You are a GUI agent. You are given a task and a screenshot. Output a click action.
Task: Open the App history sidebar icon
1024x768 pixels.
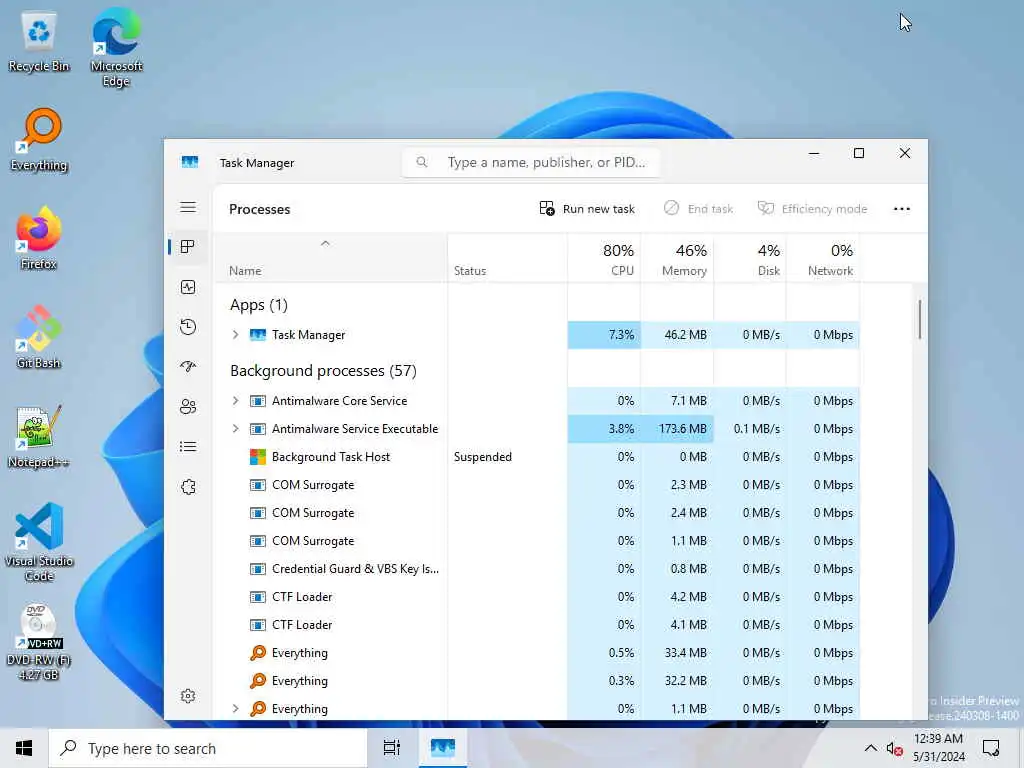coord(188,327)
